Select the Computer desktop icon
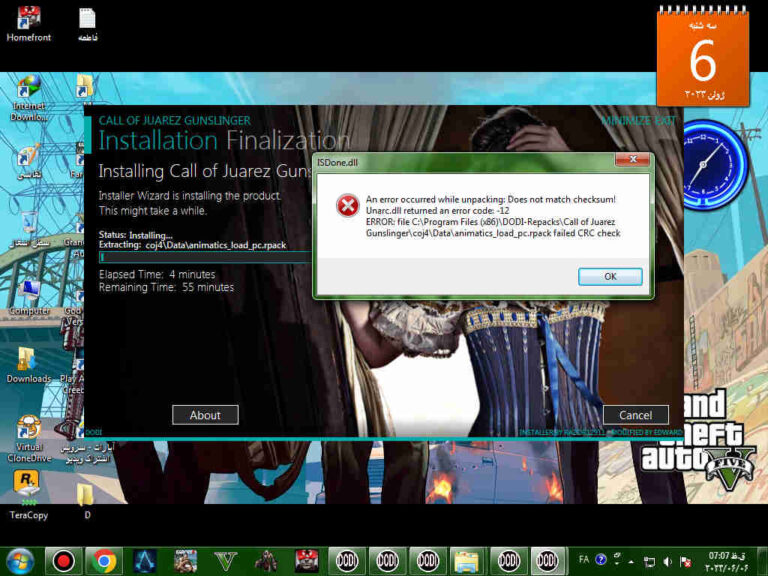The height and width of the screenshot is (576, 768). [29, 292]
